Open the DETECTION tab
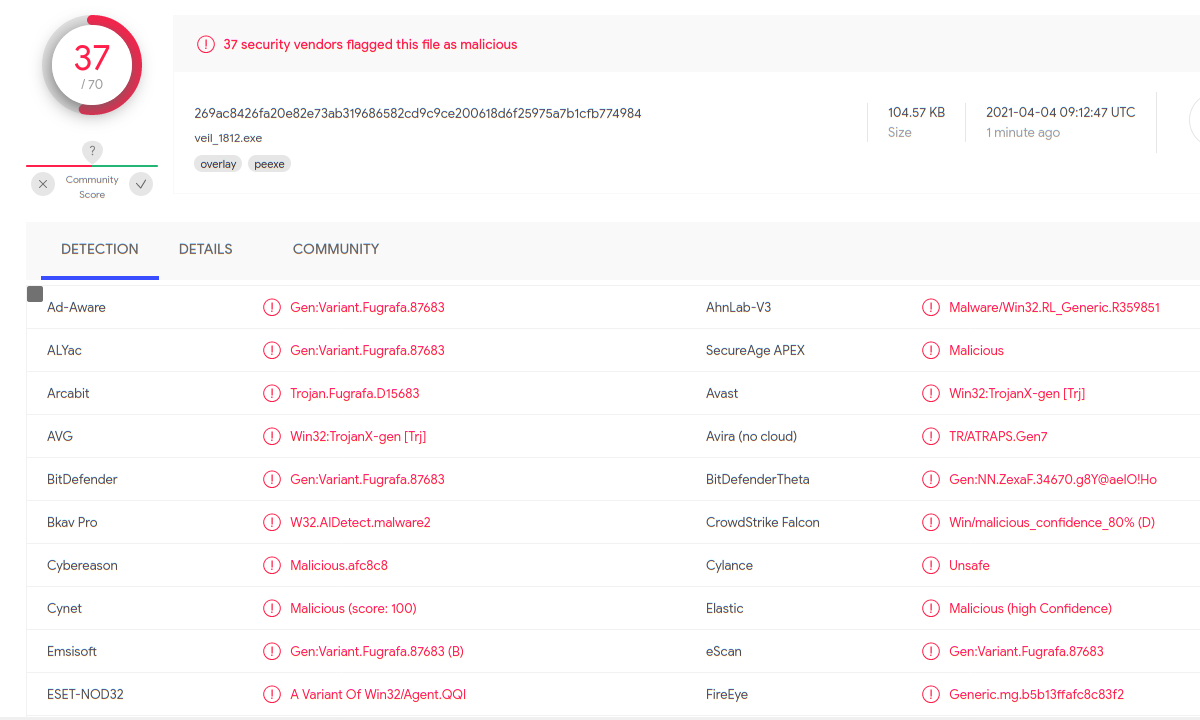Viewport: 1200px width, 720px height. (x=100, y=249)
